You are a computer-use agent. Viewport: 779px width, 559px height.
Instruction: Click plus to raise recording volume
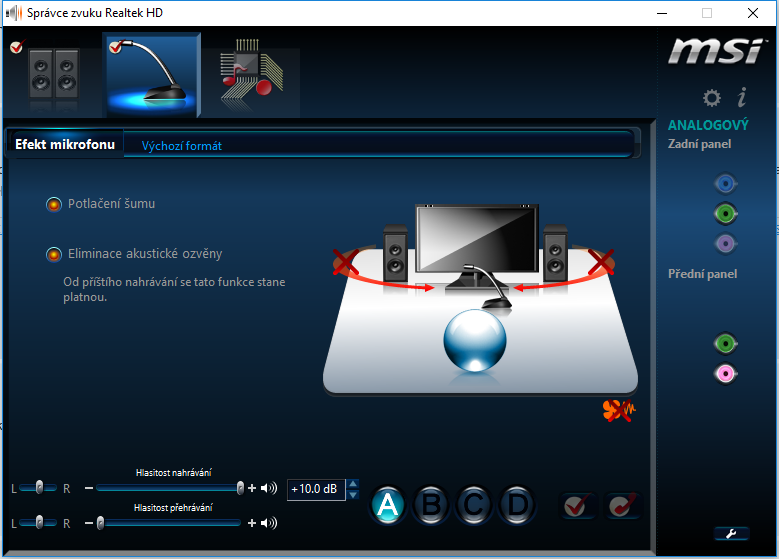(252, 488)
